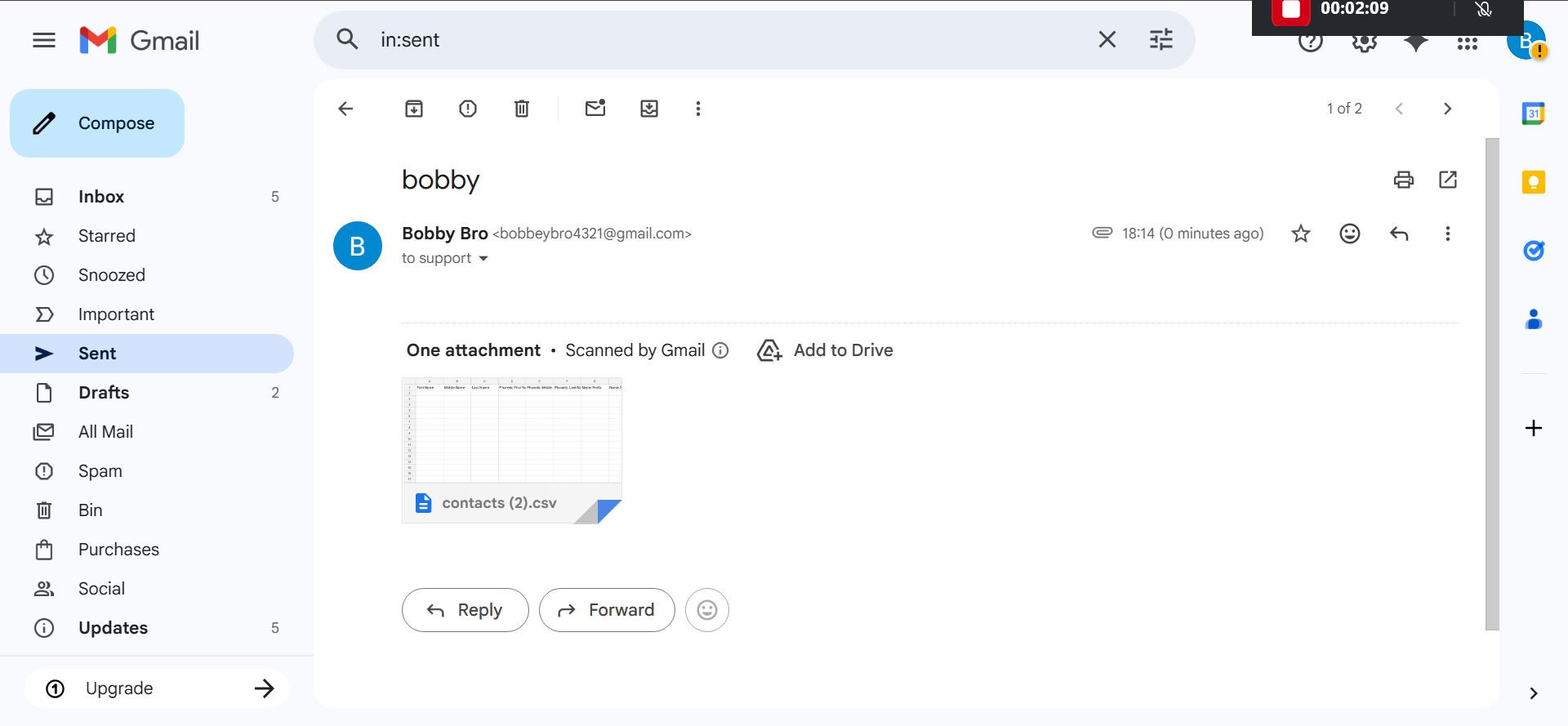Print the bobby conversation

[x=1403, y=180]
